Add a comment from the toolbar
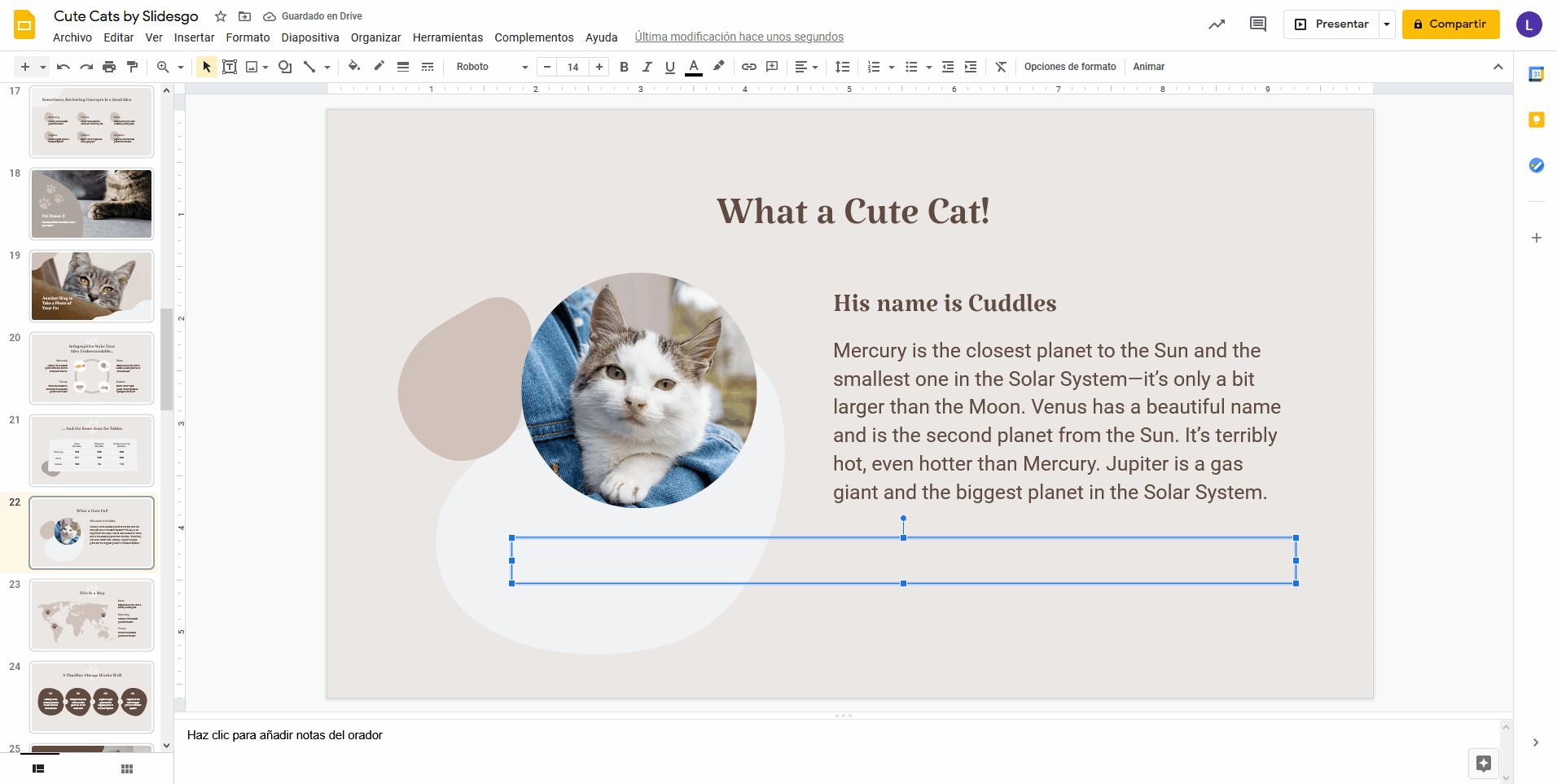Image resolution: width=1557 pixels, height=784 pixels. [772, 67]
